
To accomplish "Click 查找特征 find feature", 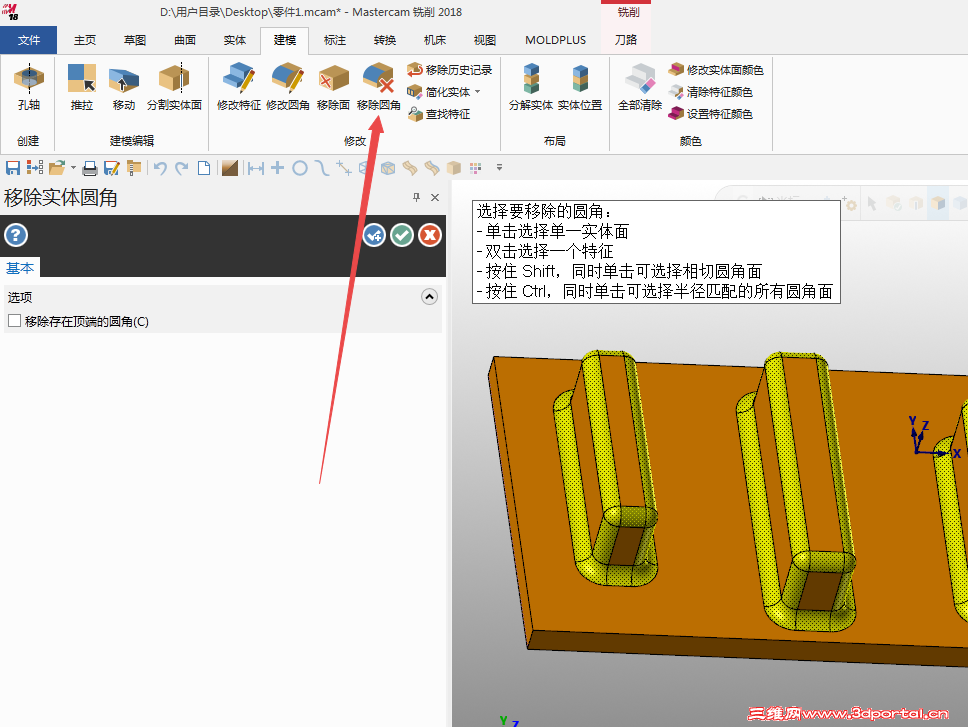I will pyautogui.click(x=440, y=114).
